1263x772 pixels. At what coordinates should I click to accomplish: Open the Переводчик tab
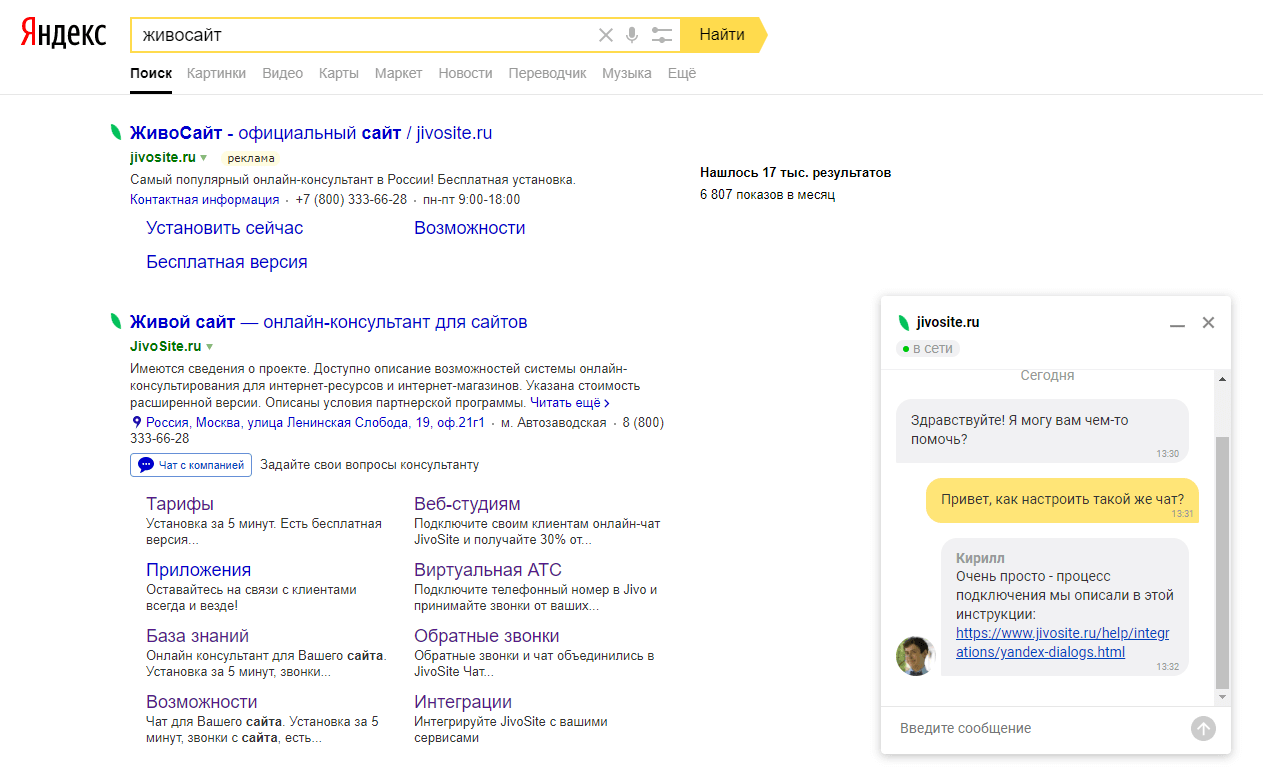(547, 73)
